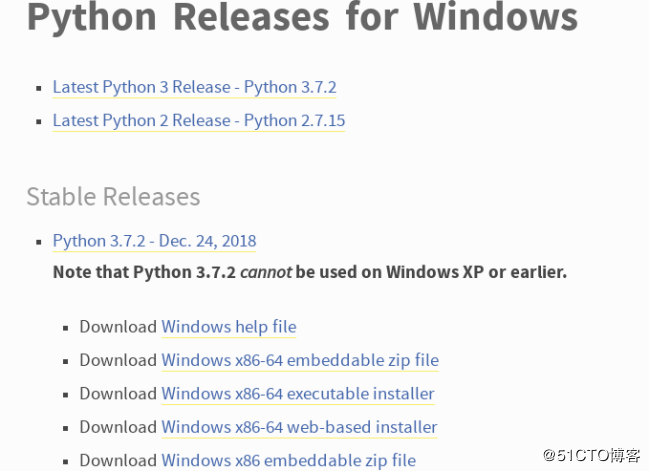Follow the Python 3.7.2 - Dec. 24, 2018 link
Screen dimensions: 650x472
coord(154,241)
